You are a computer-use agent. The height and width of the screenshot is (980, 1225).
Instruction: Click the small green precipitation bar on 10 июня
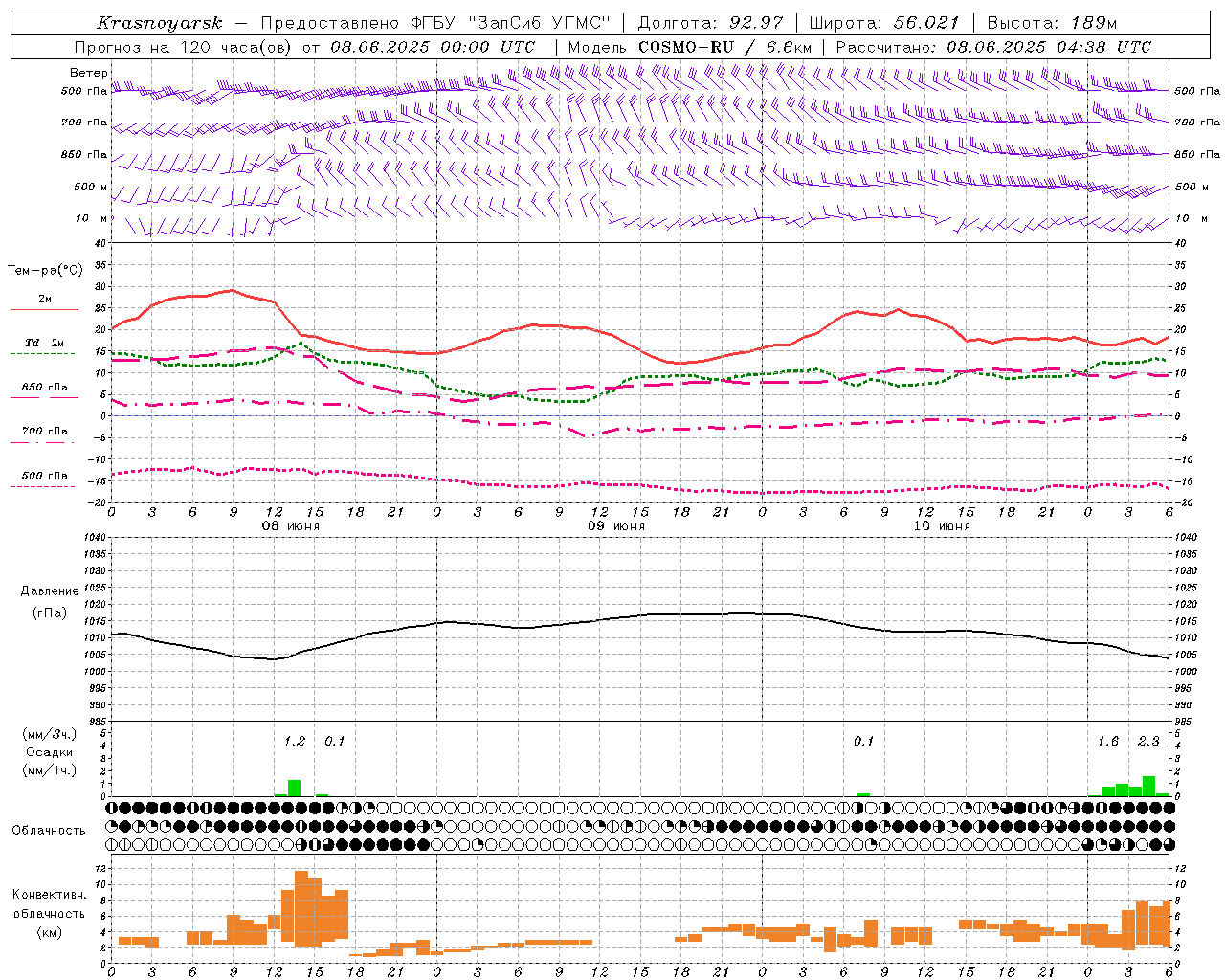pyautogui.click(x=863, y=794)
